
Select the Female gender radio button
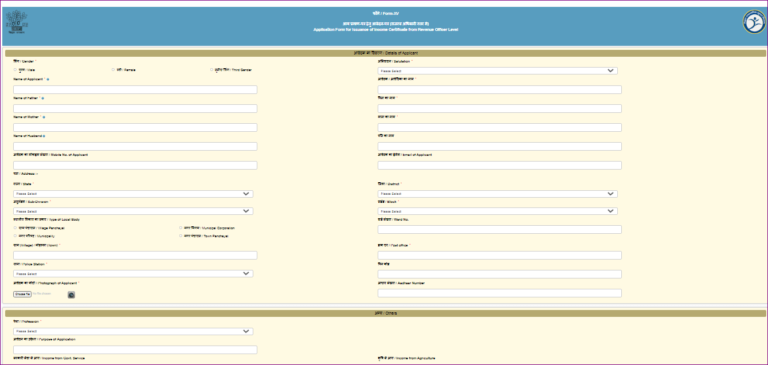(x=113, y=70)
